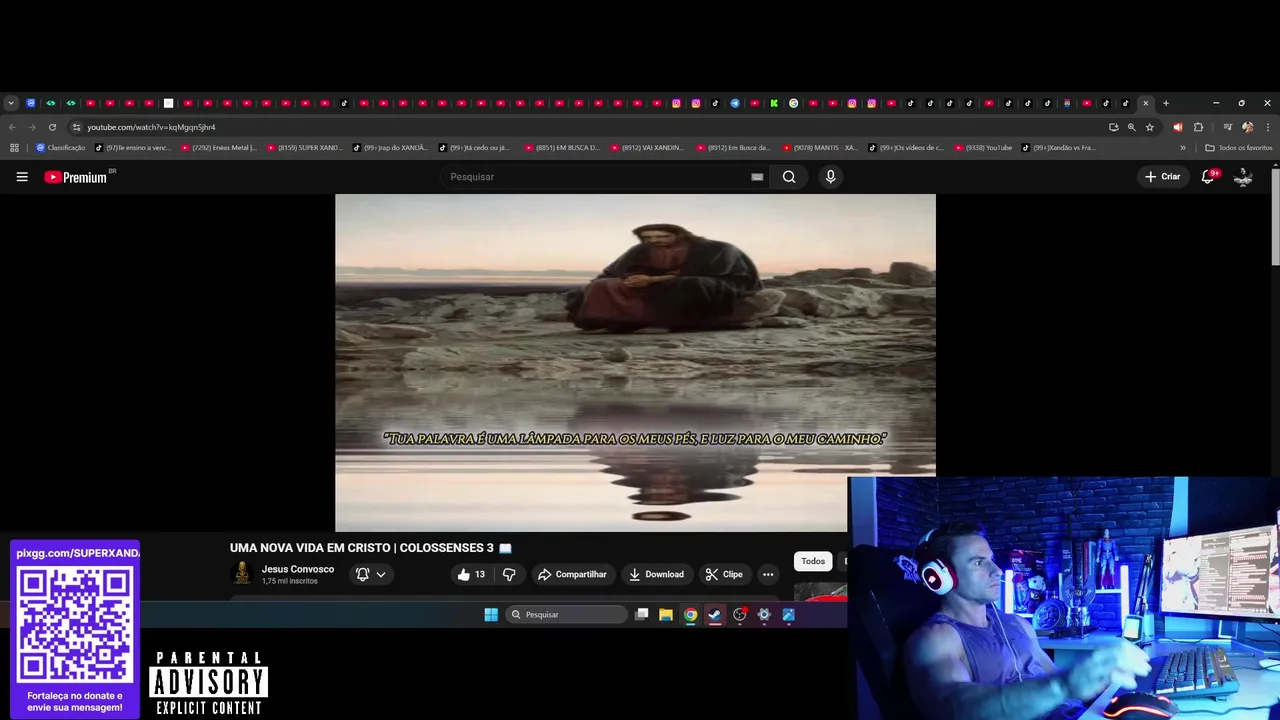View site information icon in address bar

click(76, 127)
